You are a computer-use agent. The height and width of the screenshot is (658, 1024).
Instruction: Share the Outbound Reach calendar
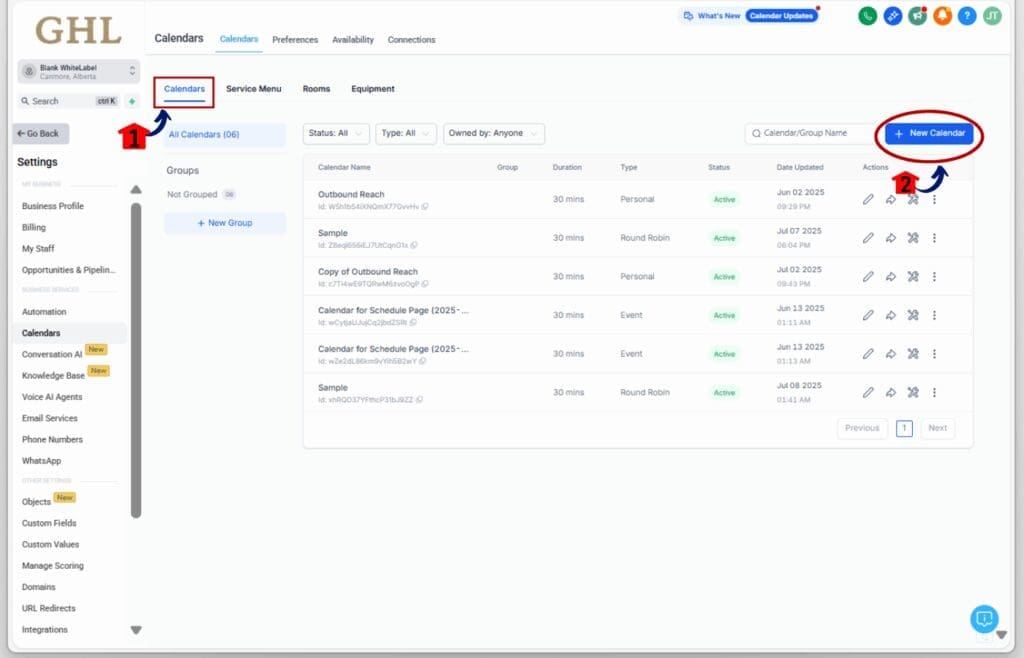coord(891,199)
